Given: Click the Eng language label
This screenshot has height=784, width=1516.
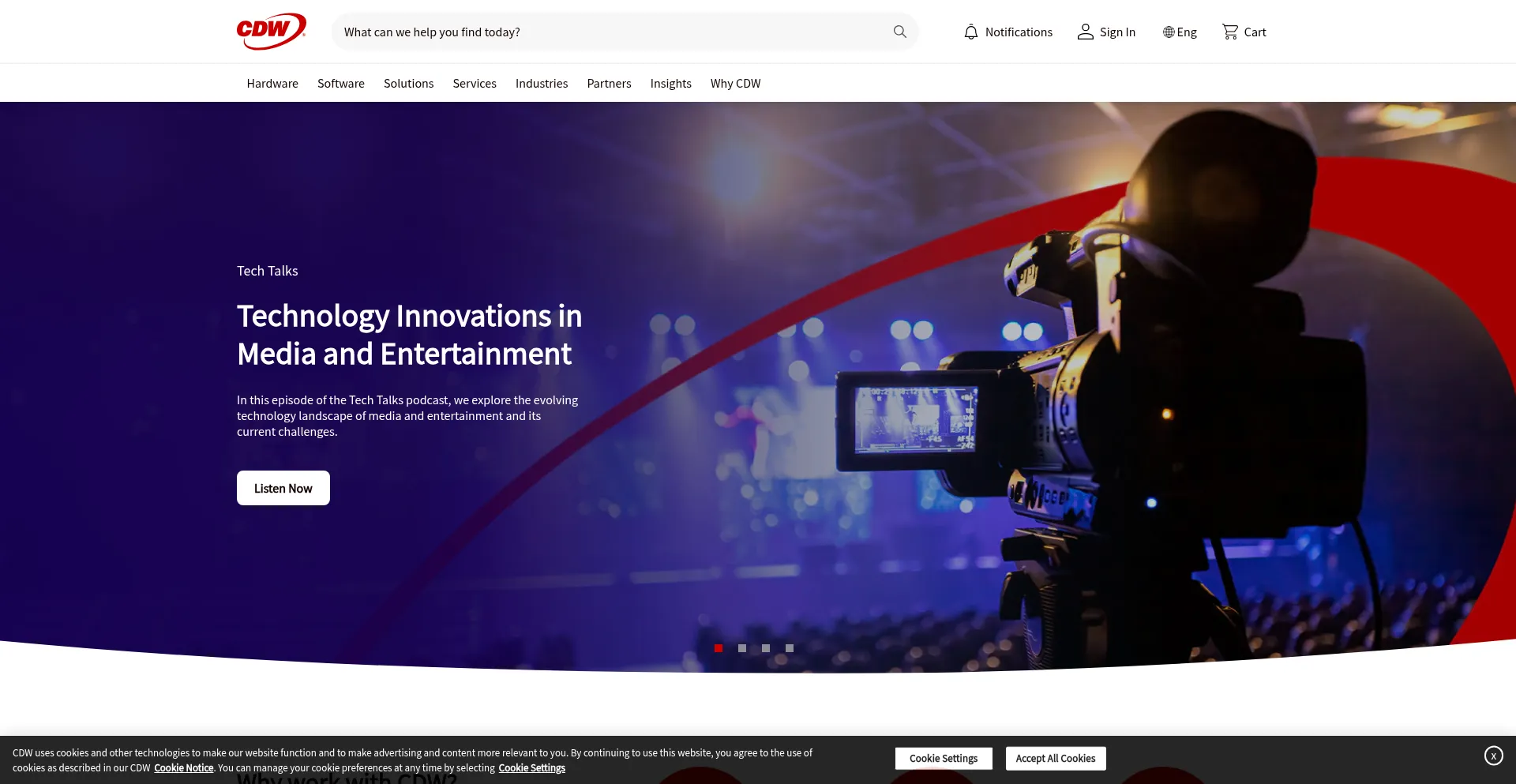Looking at the screenshot, I should click(1187, 32).
